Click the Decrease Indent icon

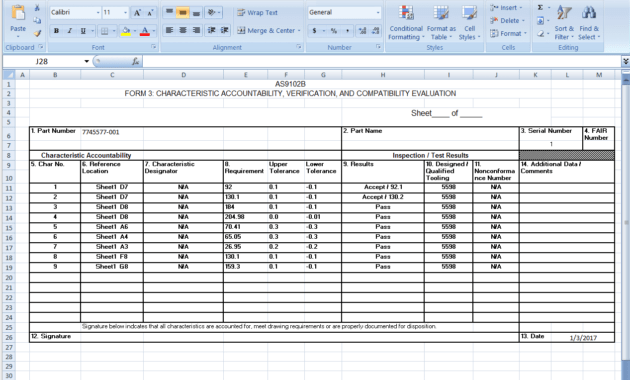212,31
